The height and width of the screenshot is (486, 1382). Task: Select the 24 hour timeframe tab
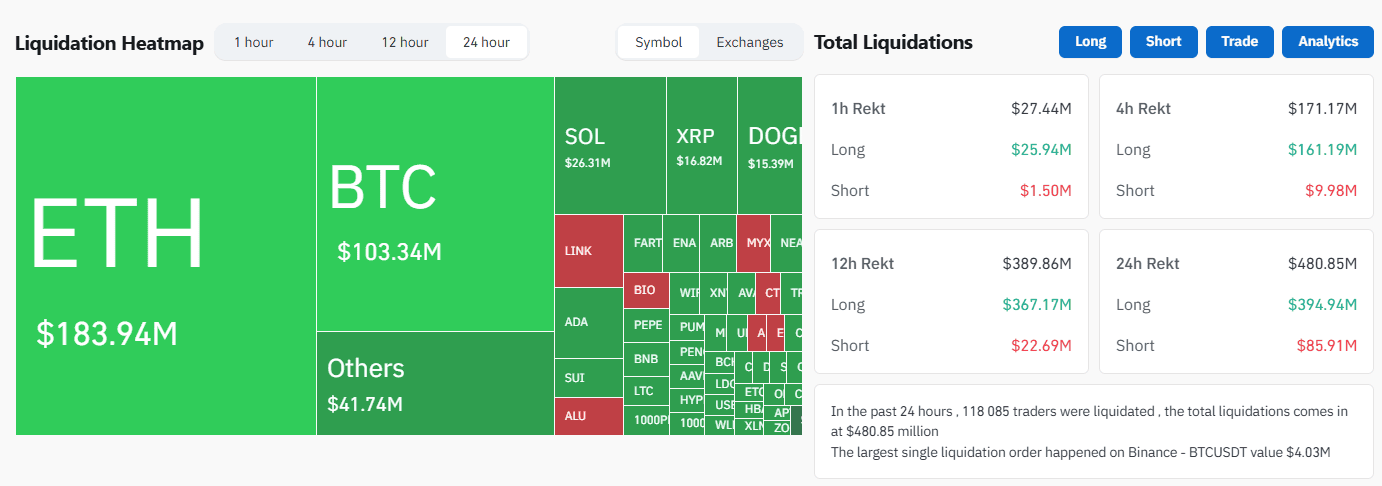(x=486, y=42)
